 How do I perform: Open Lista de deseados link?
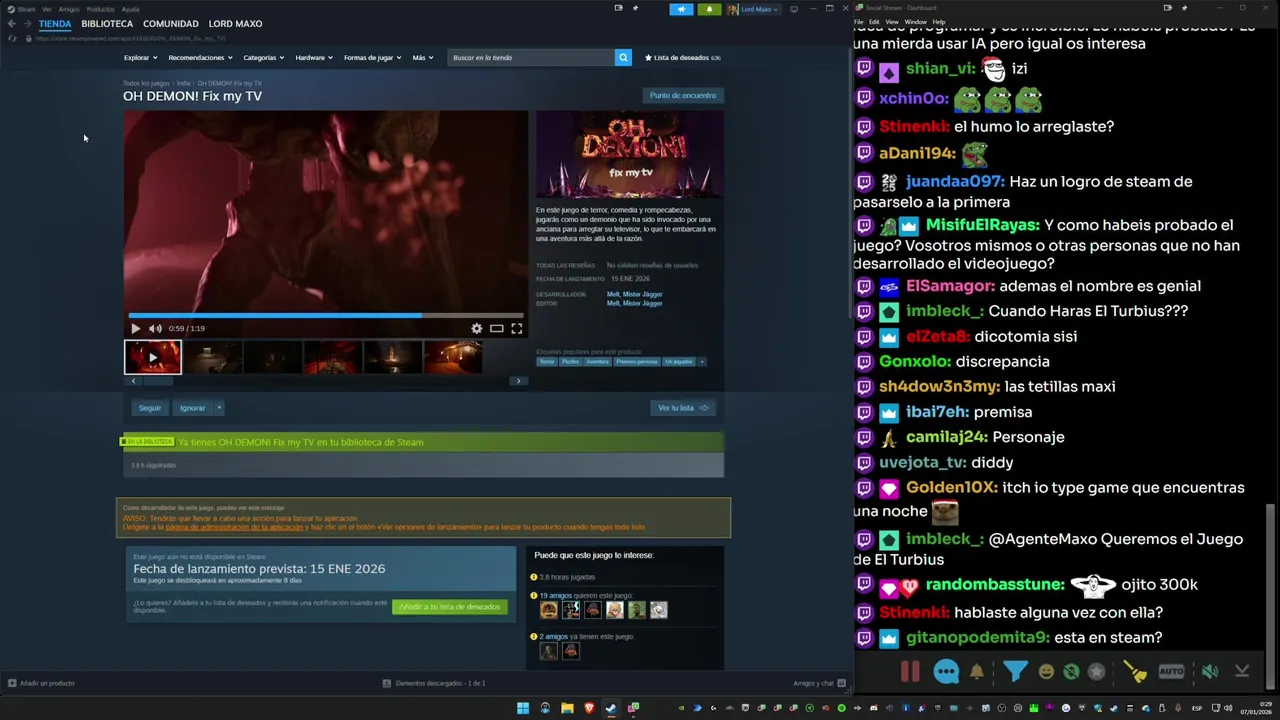pos(682,58)
